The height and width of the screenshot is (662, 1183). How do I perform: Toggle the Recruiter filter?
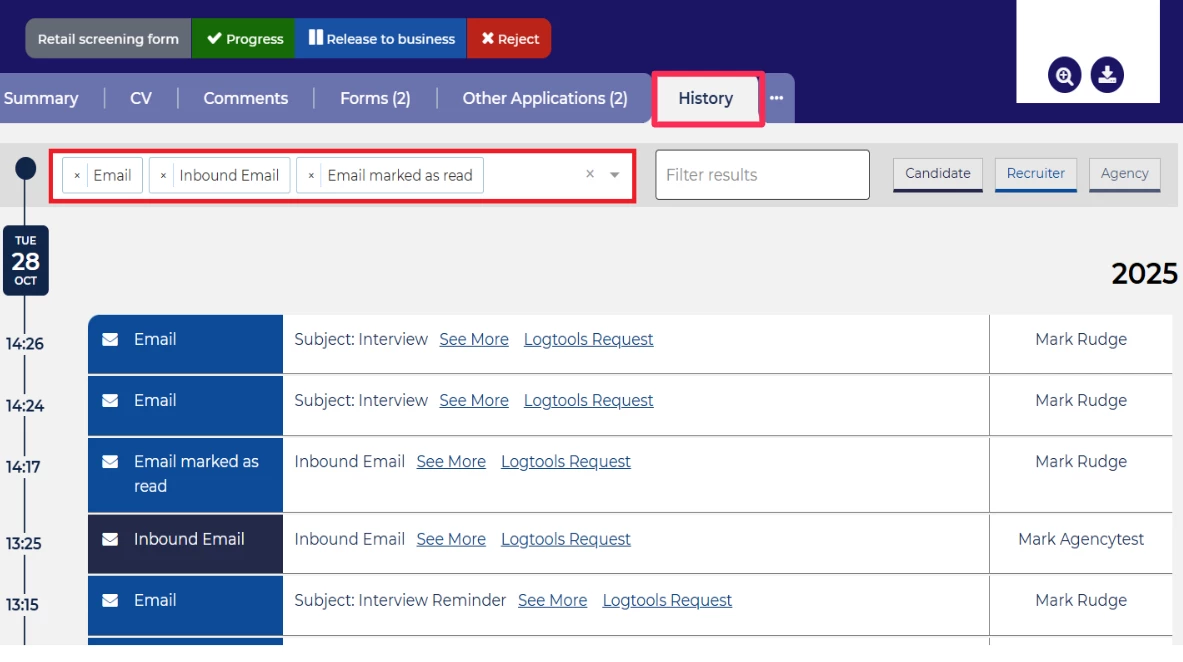[x=1035, y=174]
